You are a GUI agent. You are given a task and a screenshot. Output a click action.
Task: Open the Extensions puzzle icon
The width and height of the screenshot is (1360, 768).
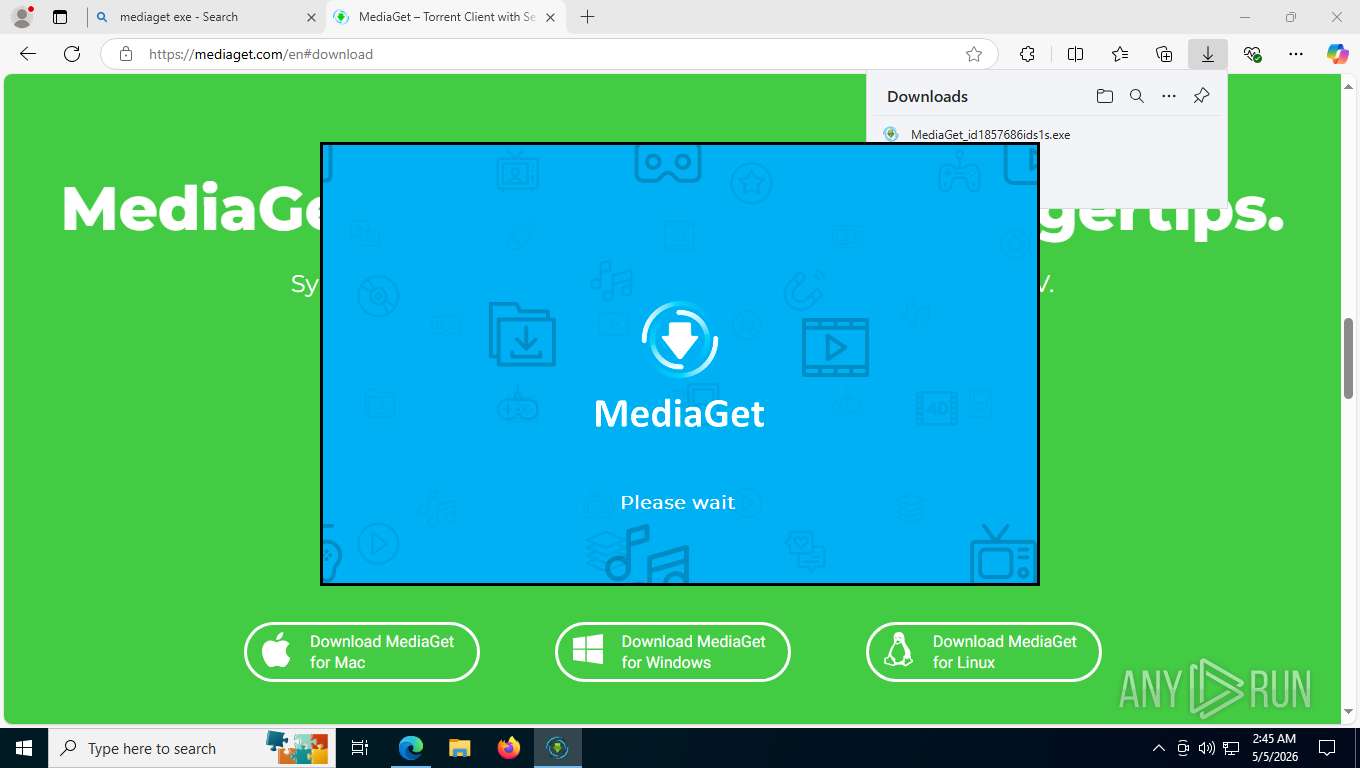[x=1027, y=54]
